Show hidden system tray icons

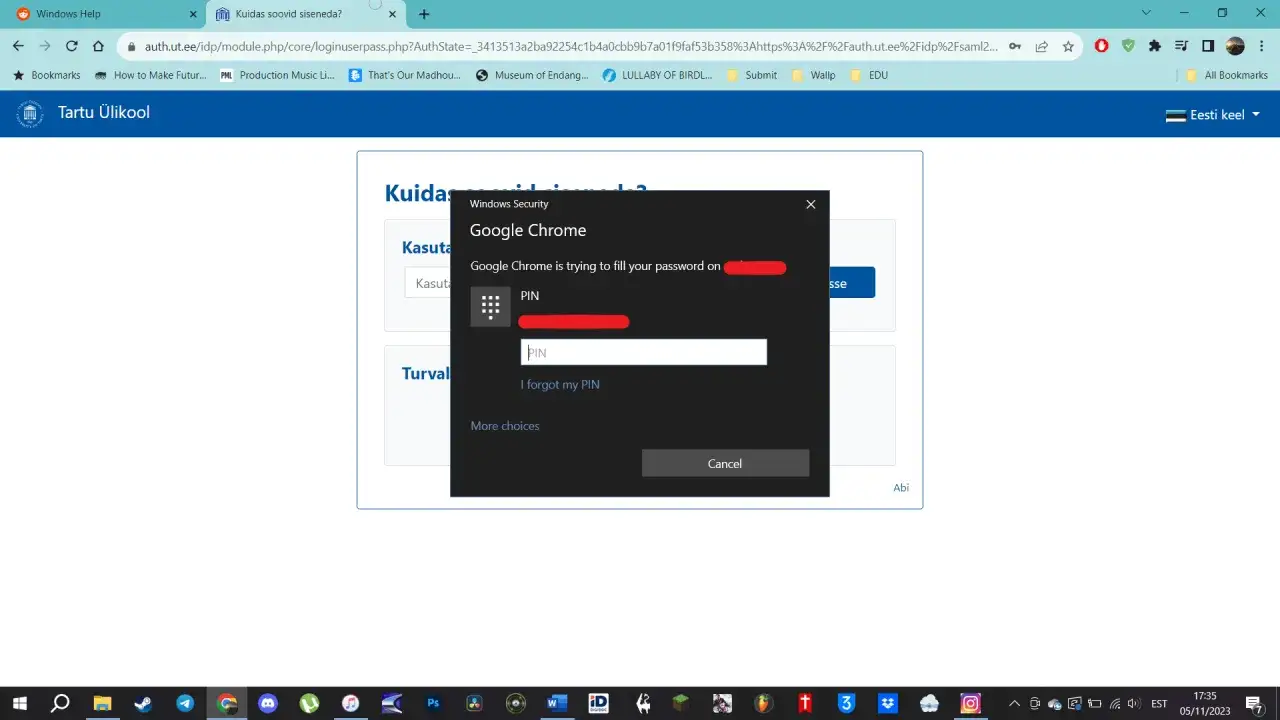(1014, 703)
